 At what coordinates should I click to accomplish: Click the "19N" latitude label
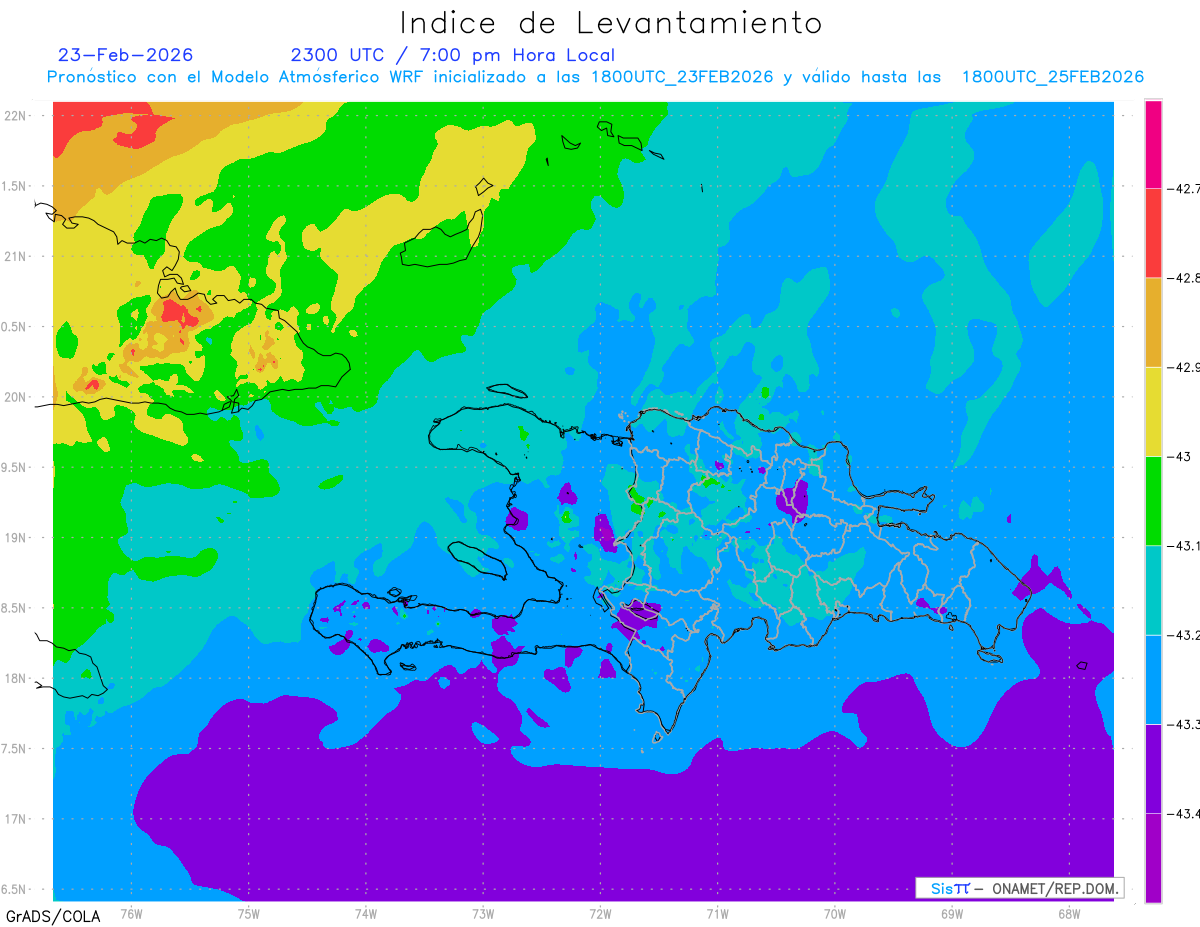click(15, 538)
